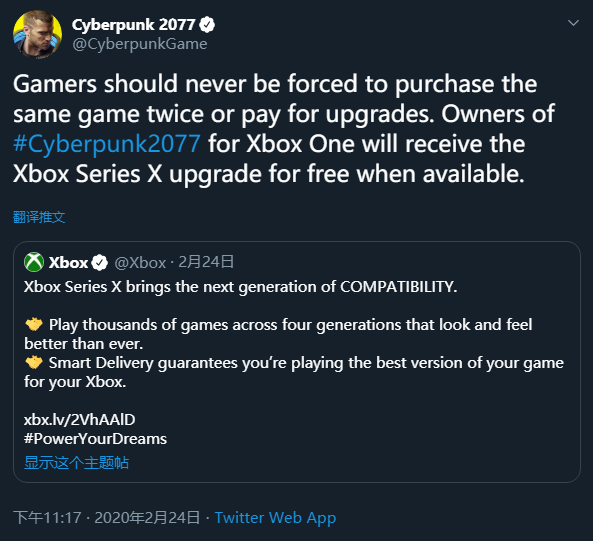Click the quoted tweet date 2月24日
This screenshot has width=593, height=541.
(206, 262)
